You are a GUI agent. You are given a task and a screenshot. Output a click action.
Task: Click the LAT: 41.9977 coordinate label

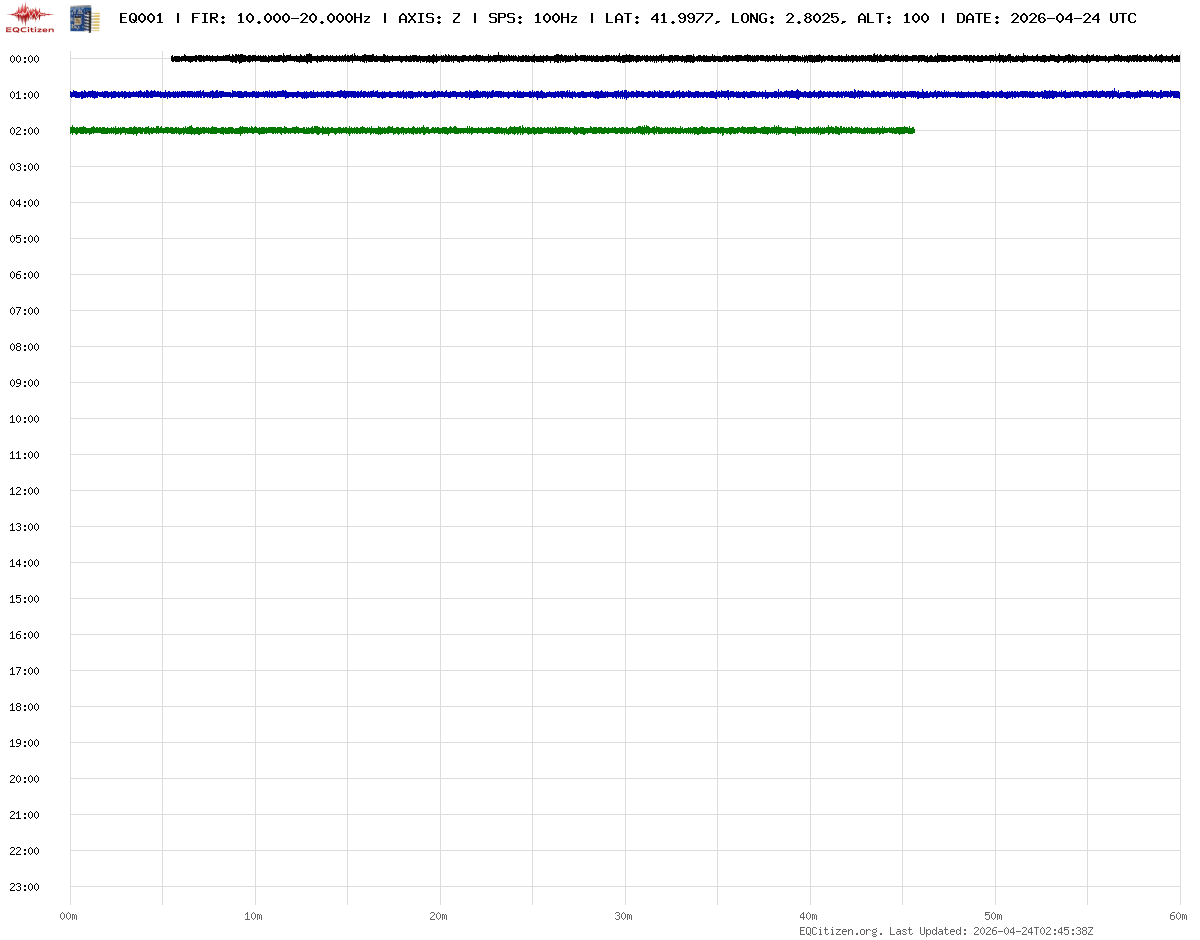coord(660,18)
